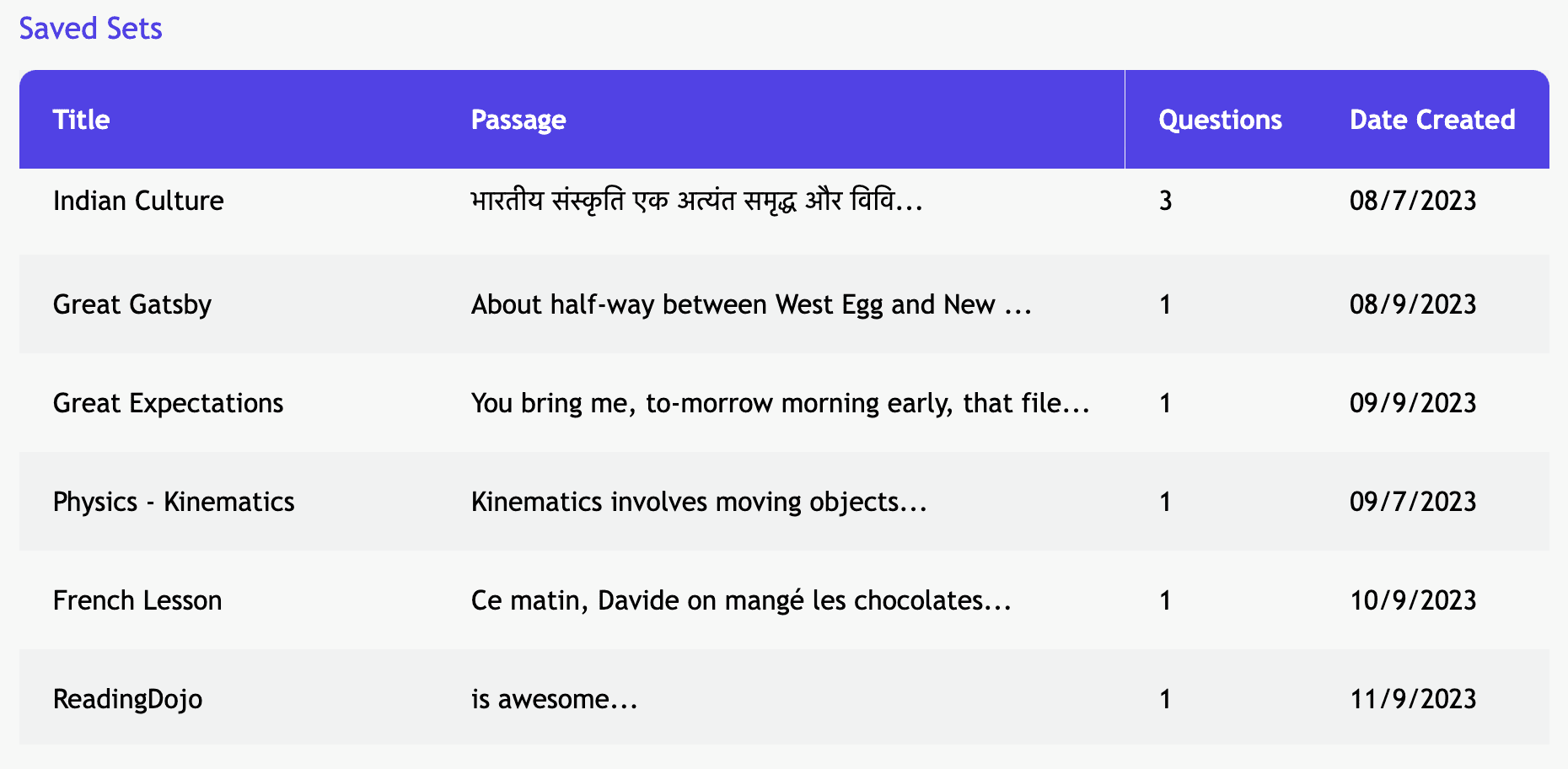Click the Hindi passage preview text
The height and width of the screenshot is (769, 1568).
click(x=695, y=201)
